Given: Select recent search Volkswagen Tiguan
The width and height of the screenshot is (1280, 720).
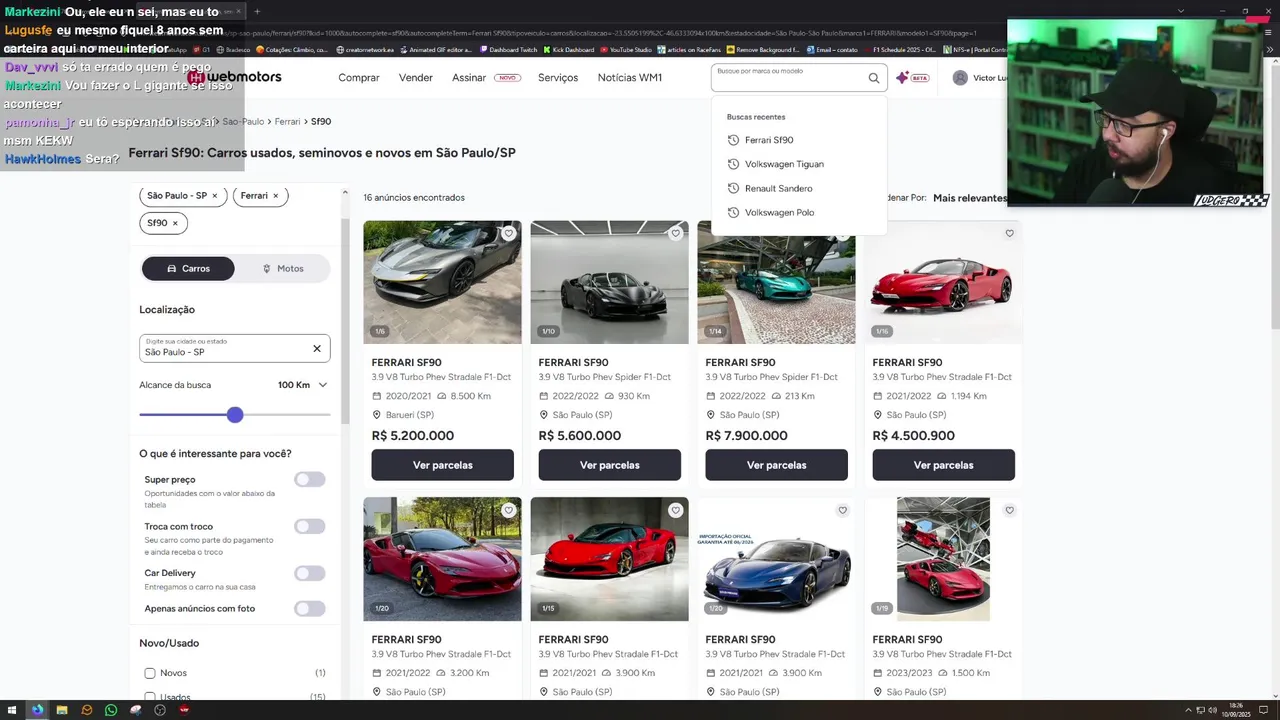Looking at the screenshot, I should pyautogui.click(x=784, y=164).
